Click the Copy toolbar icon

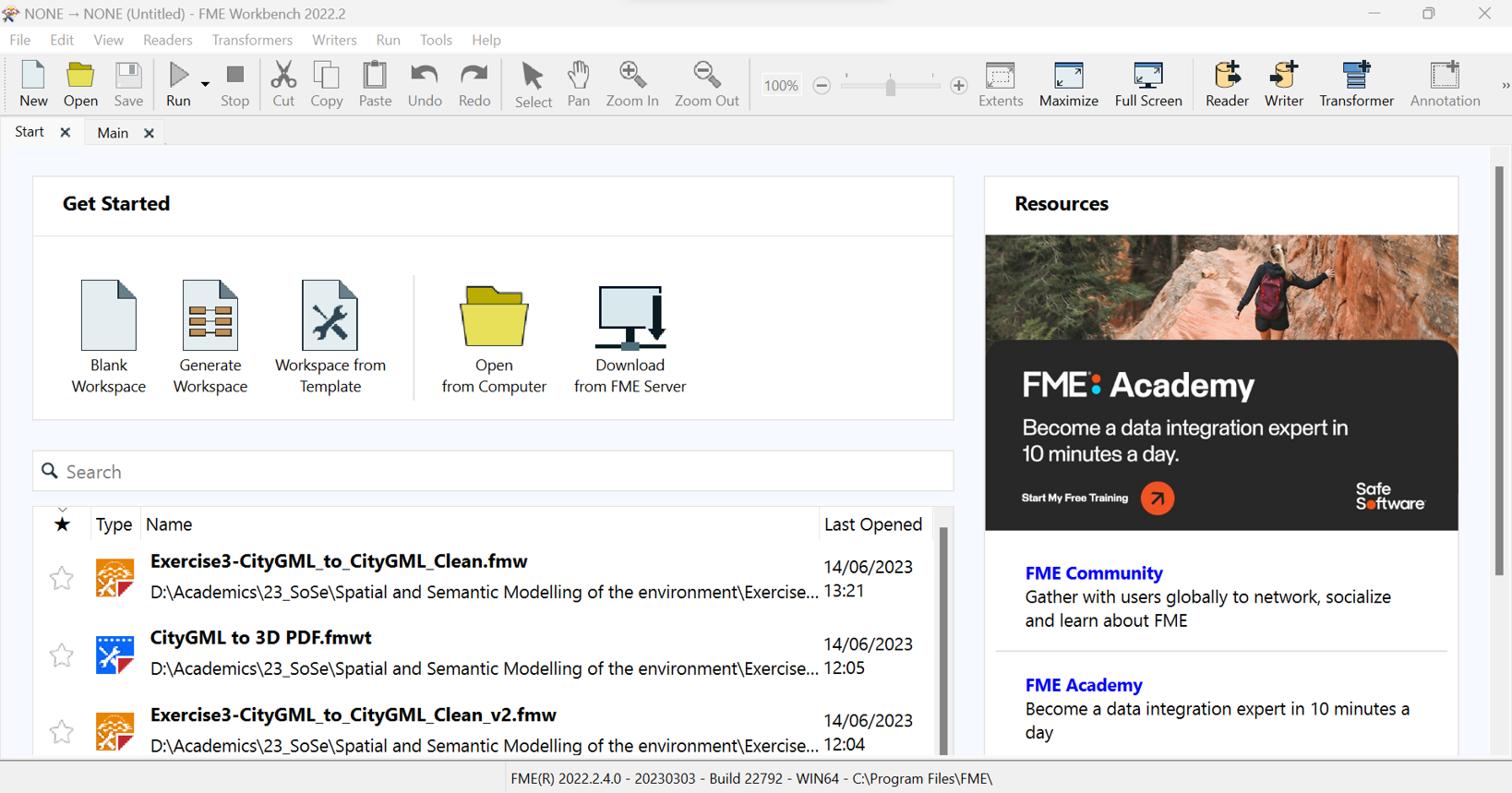327,84
